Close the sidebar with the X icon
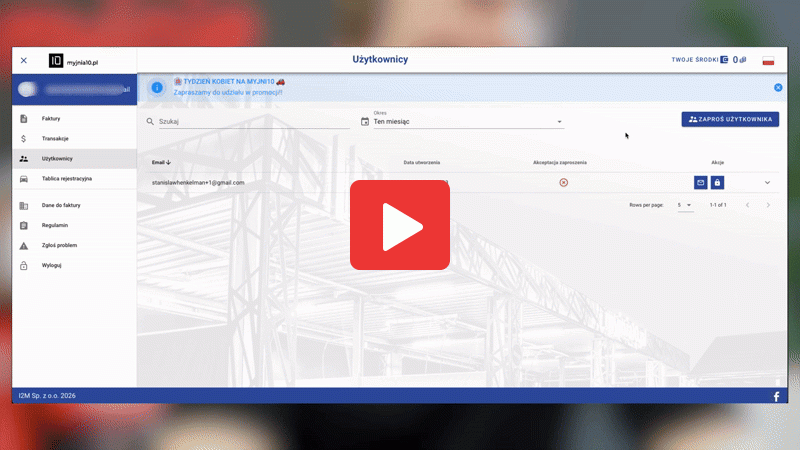Screen dimensions: 800x450 [24, 61]
